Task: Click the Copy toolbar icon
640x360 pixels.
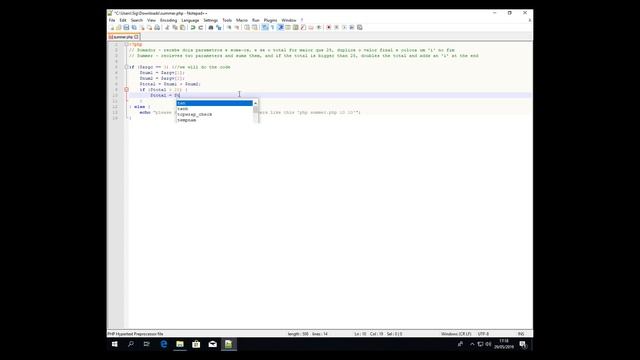Action: point(175,27)
